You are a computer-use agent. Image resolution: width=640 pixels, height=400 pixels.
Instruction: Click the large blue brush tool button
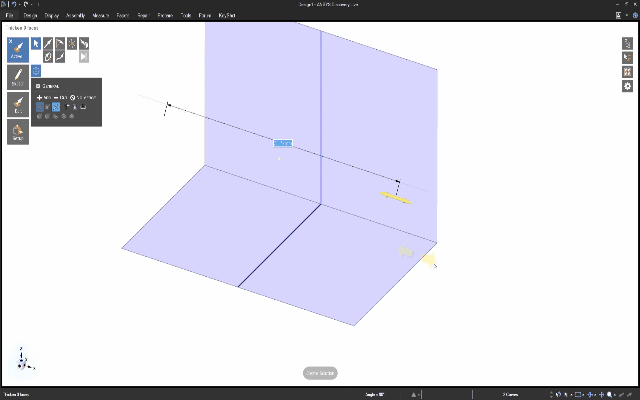tap(18, 50)
